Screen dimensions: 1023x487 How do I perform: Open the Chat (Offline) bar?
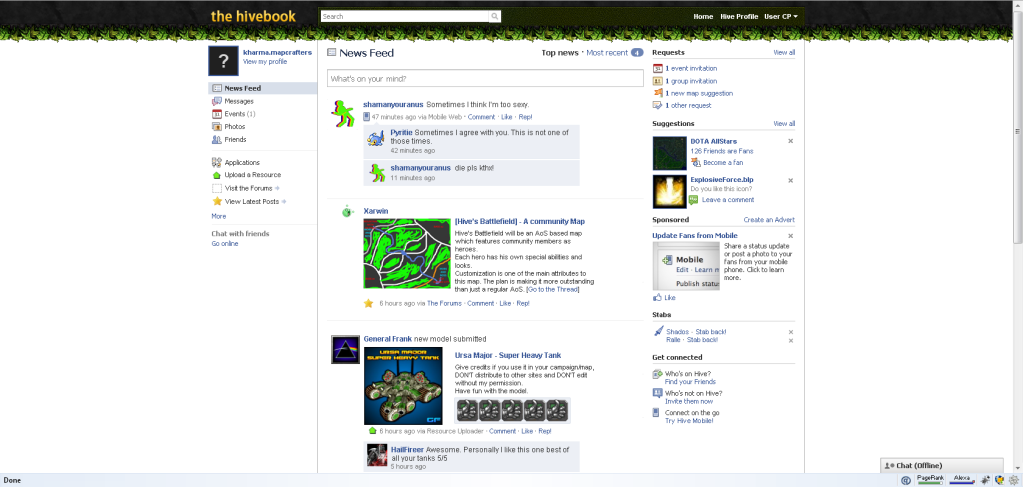941,465
